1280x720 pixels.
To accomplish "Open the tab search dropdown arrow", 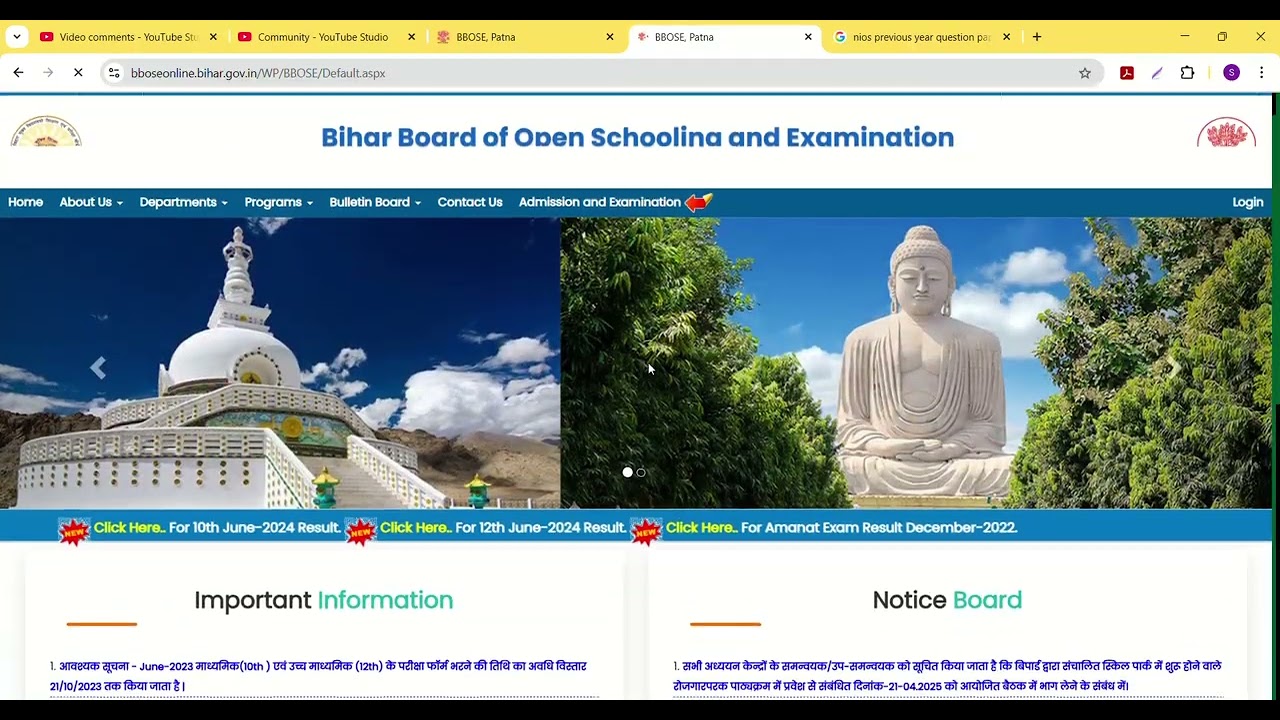I will [x=17, y=37].
